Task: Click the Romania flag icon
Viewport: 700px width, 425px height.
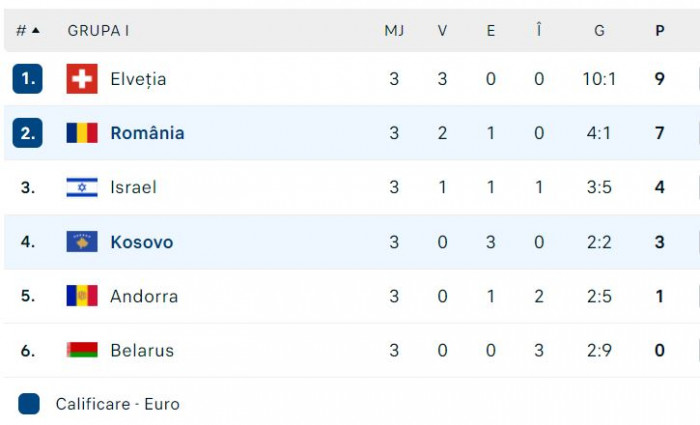Action: tap(82, 133)
